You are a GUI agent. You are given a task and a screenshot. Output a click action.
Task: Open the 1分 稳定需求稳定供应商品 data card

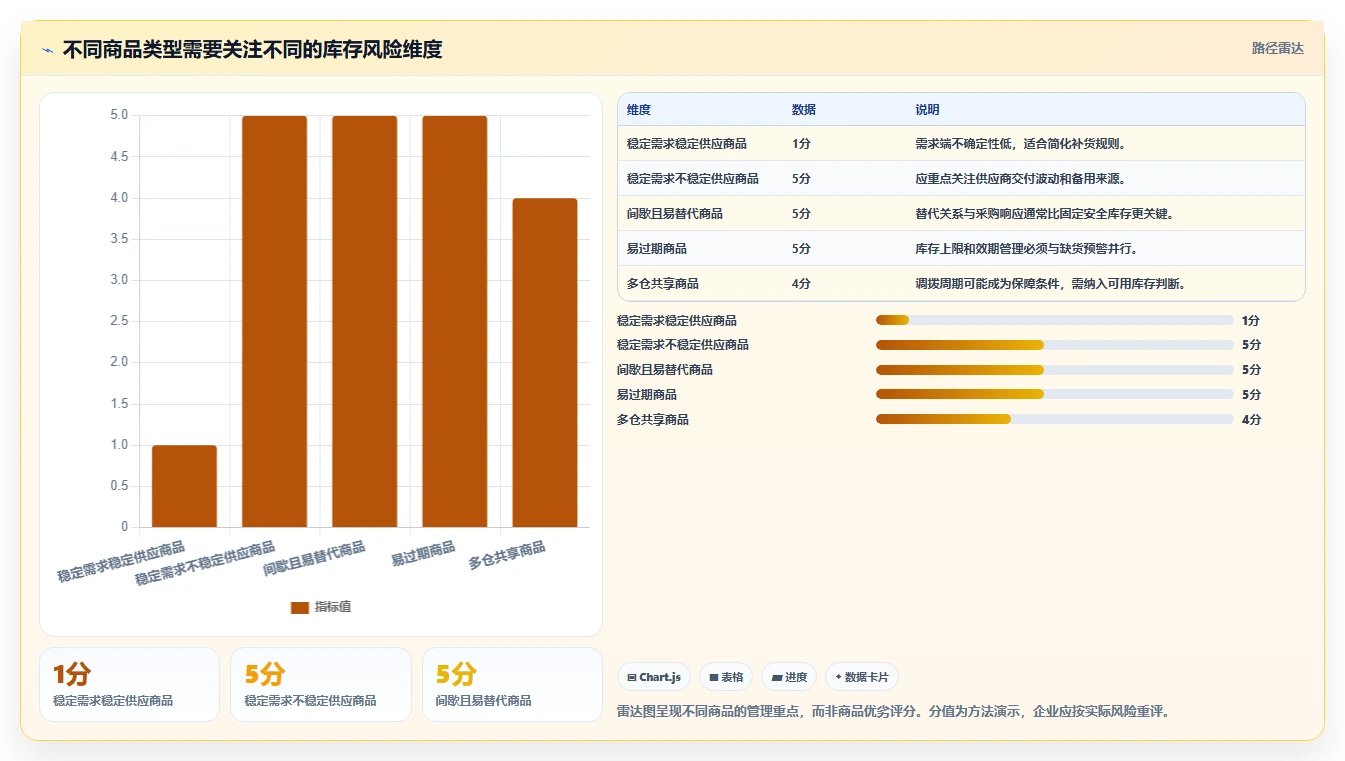pyautogui.click(x=129, y=684)
